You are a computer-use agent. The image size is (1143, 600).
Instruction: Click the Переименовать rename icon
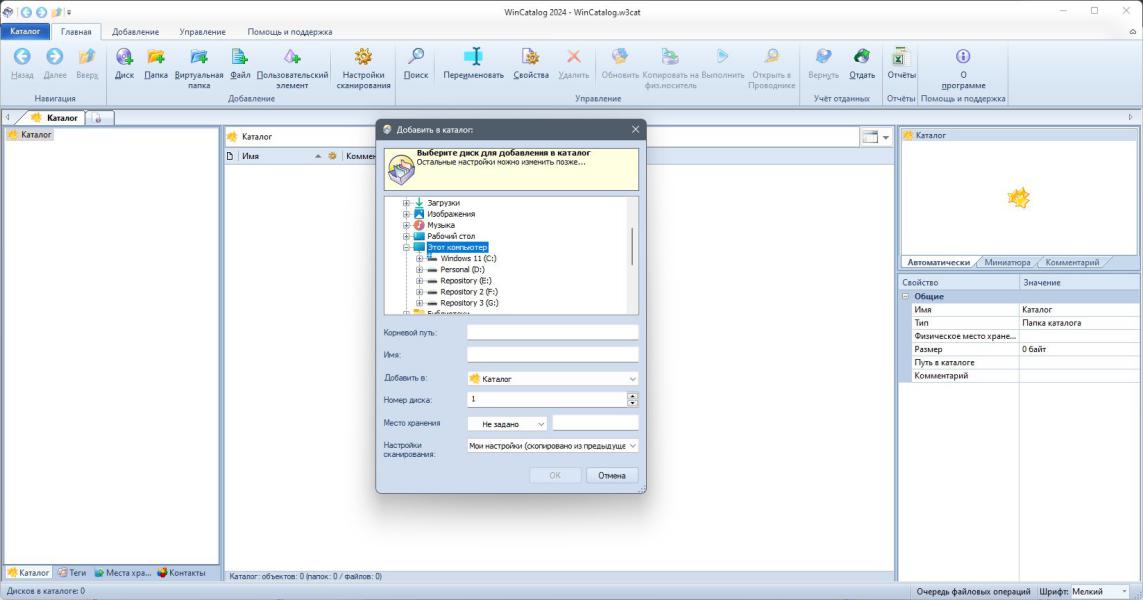473,56
